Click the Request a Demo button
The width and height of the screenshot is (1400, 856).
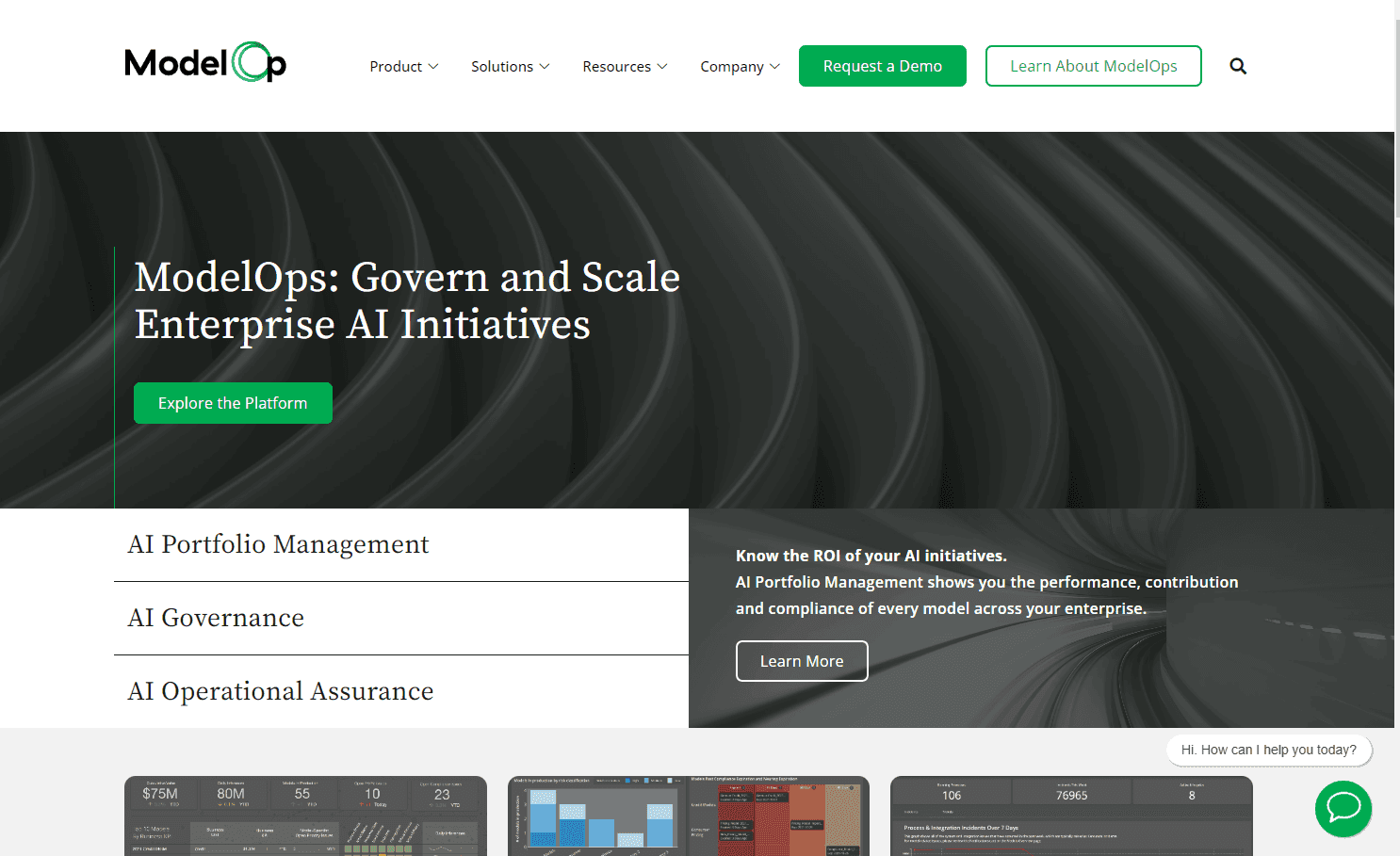click(x=883, y=66)
